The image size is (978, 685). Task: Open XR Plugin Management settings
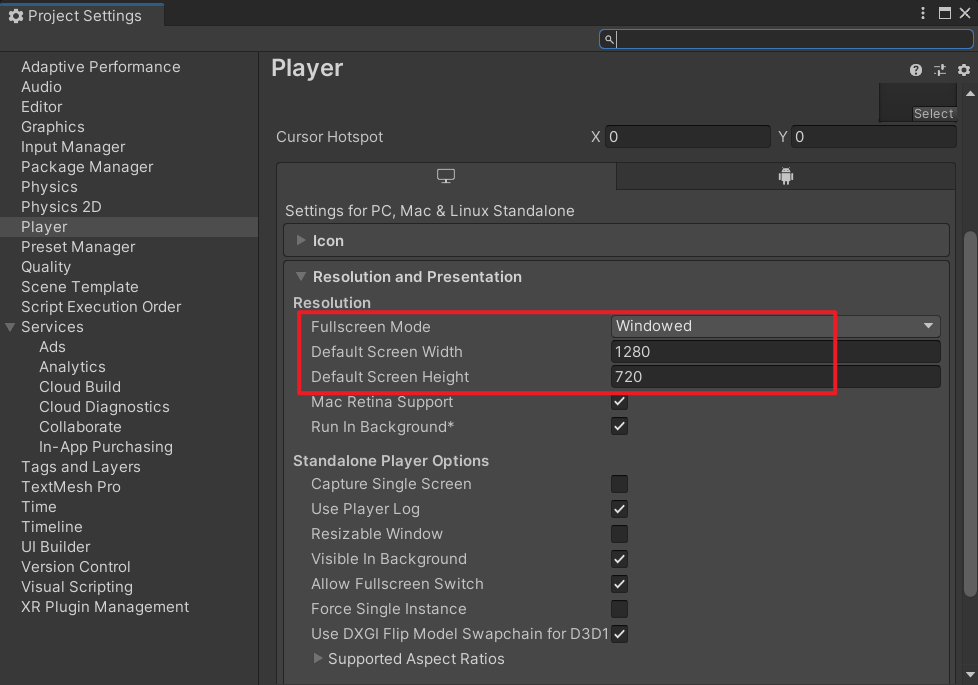click(x=105, y=606)
